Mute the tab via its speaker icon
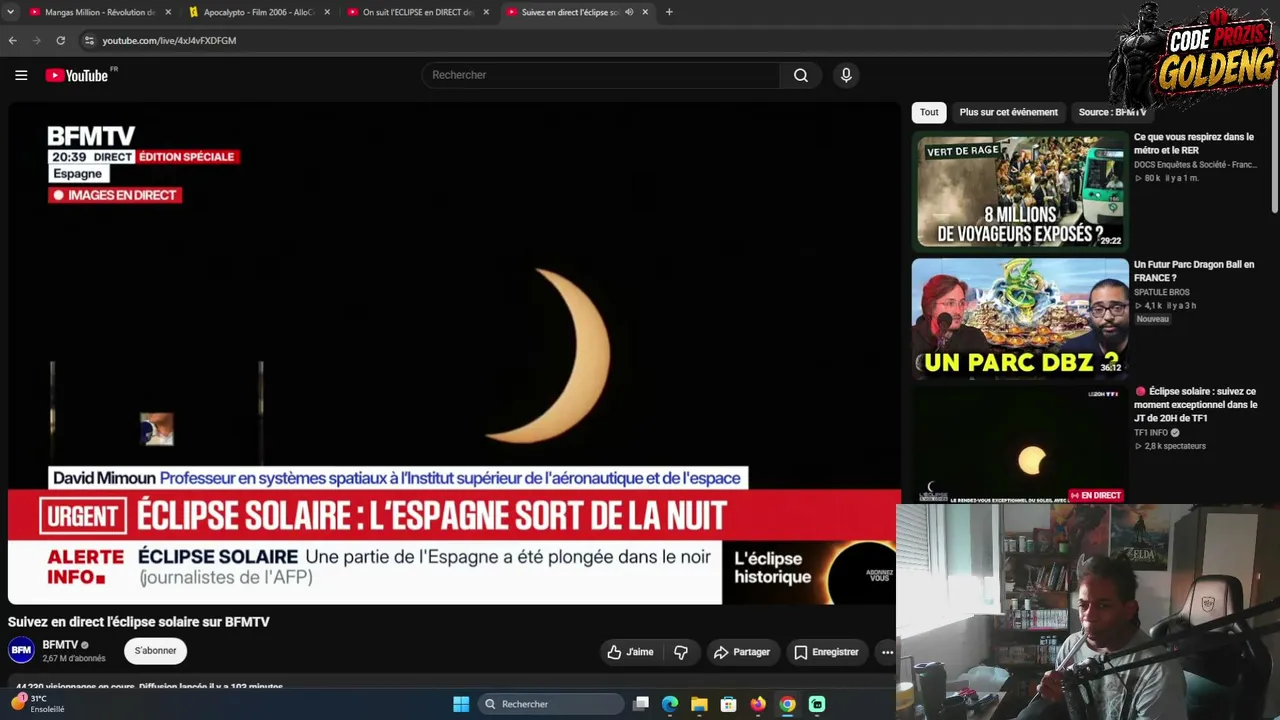Image resolution: width=1280 pixels, height=720 pixels. pos(629,12)
